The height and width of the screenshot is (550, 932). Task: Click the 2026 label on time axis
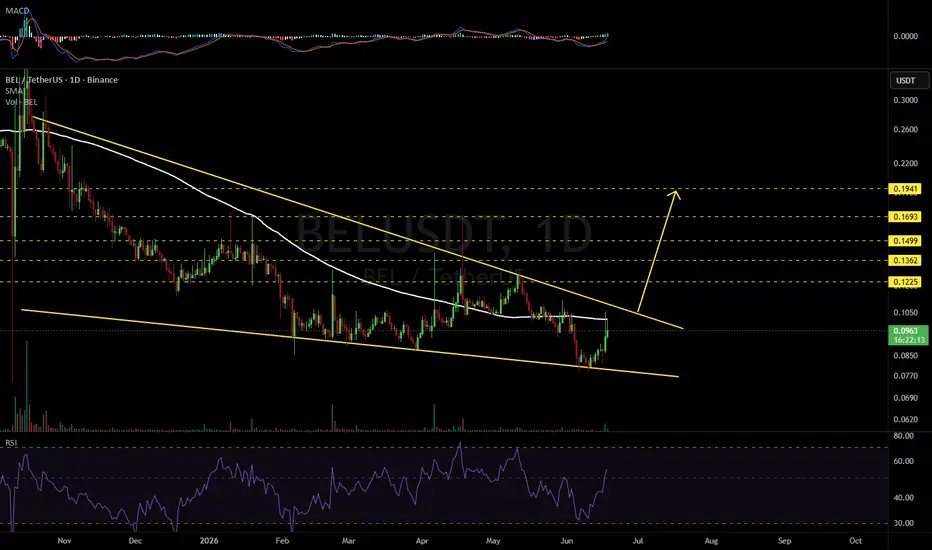(x=209, y=541)
